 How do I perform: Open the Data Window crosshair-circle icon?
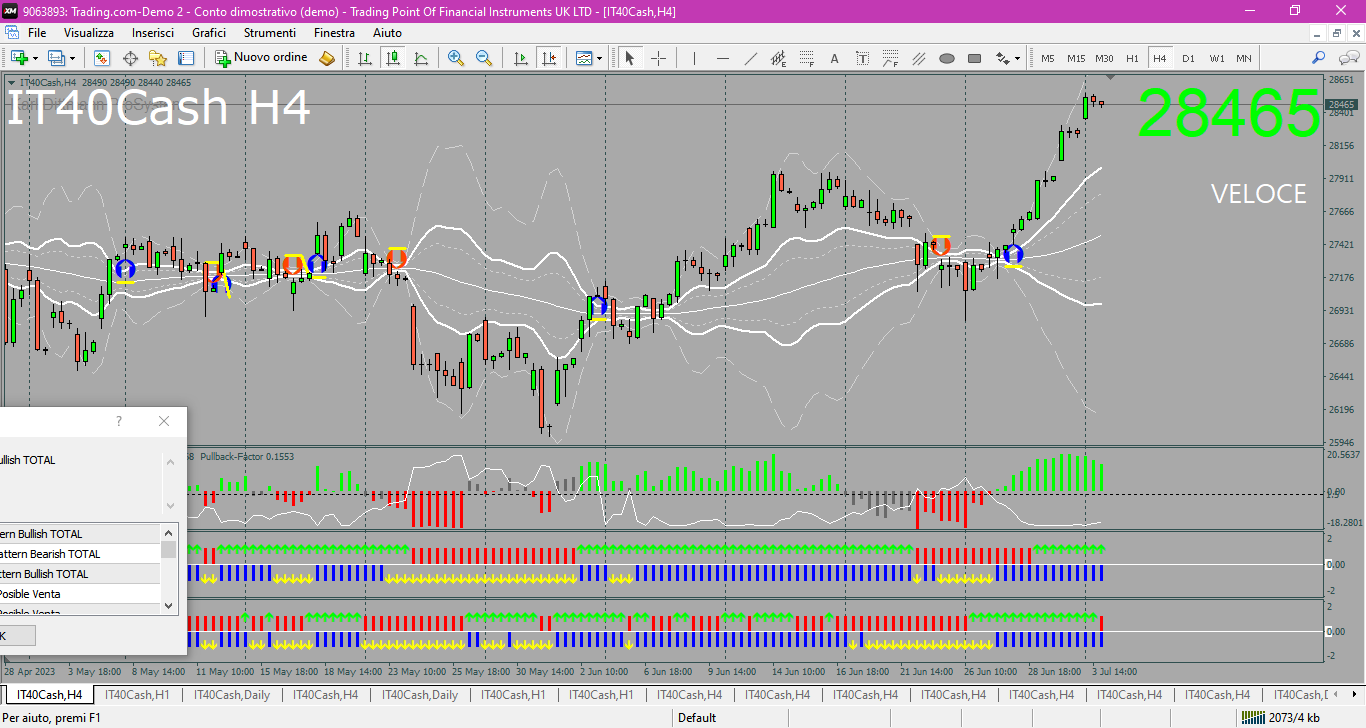130,58
